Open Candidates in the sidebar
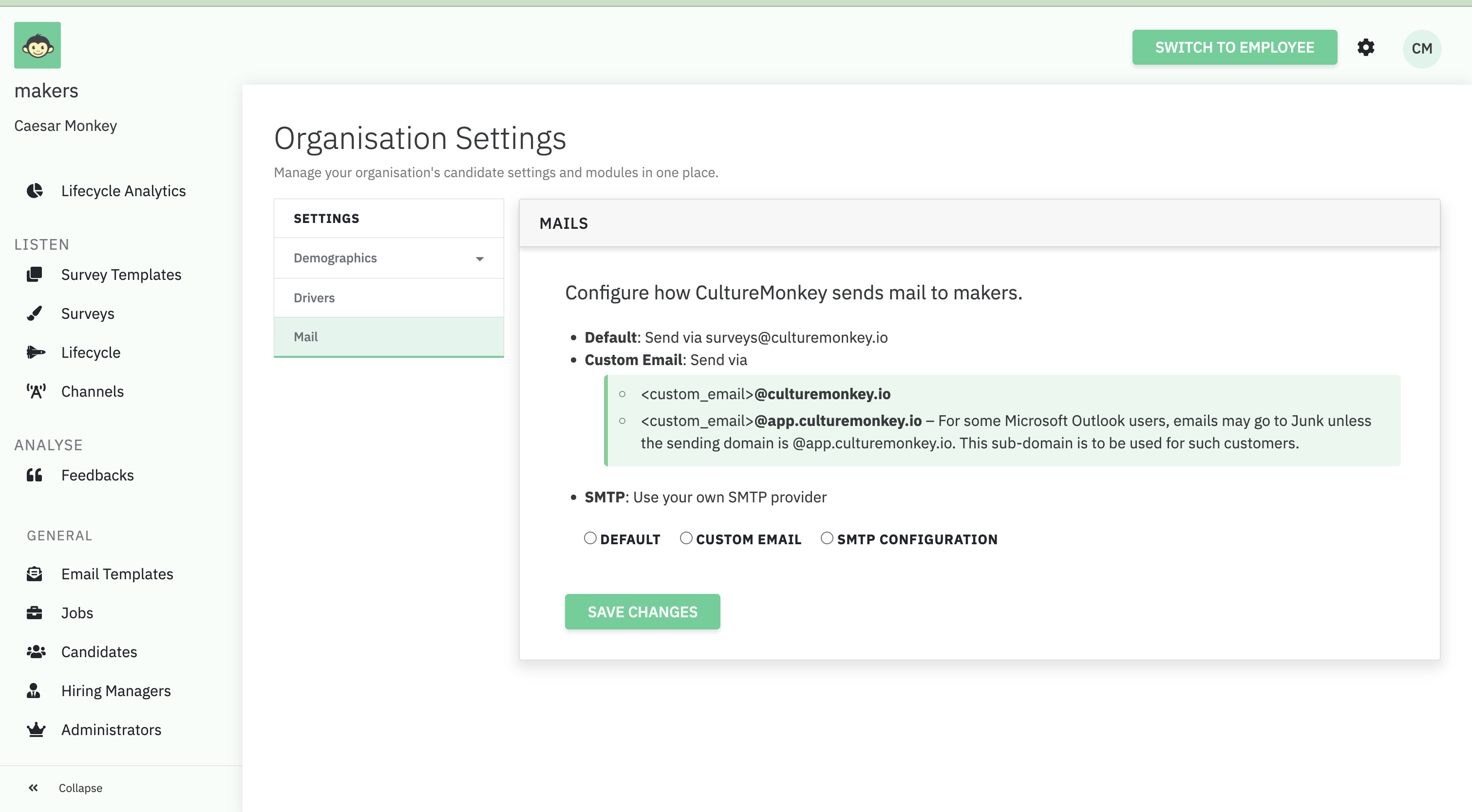This screenshot has width=1472, height=812. [x=99, y=651]
